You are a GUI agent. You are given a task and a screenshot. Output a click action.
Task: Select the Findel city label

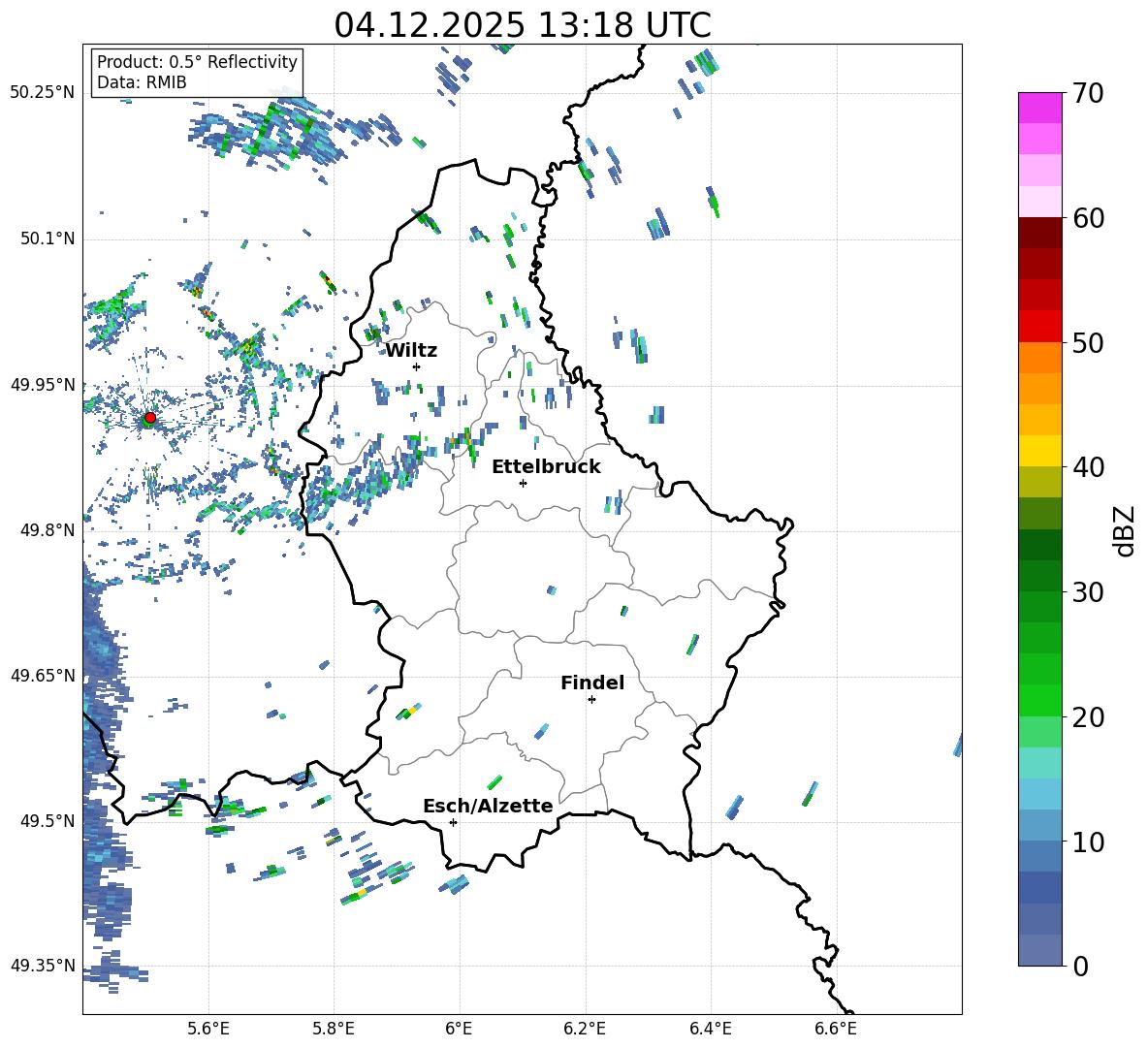click(x=592, y=683)
